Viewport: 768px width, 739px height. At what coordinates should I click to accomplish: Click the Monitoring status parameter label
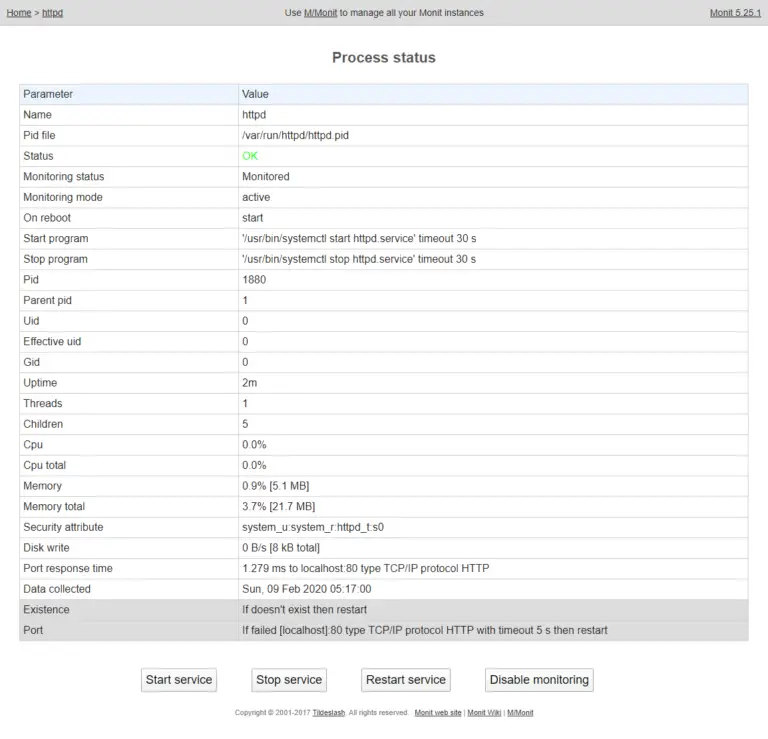click(64, 176)
